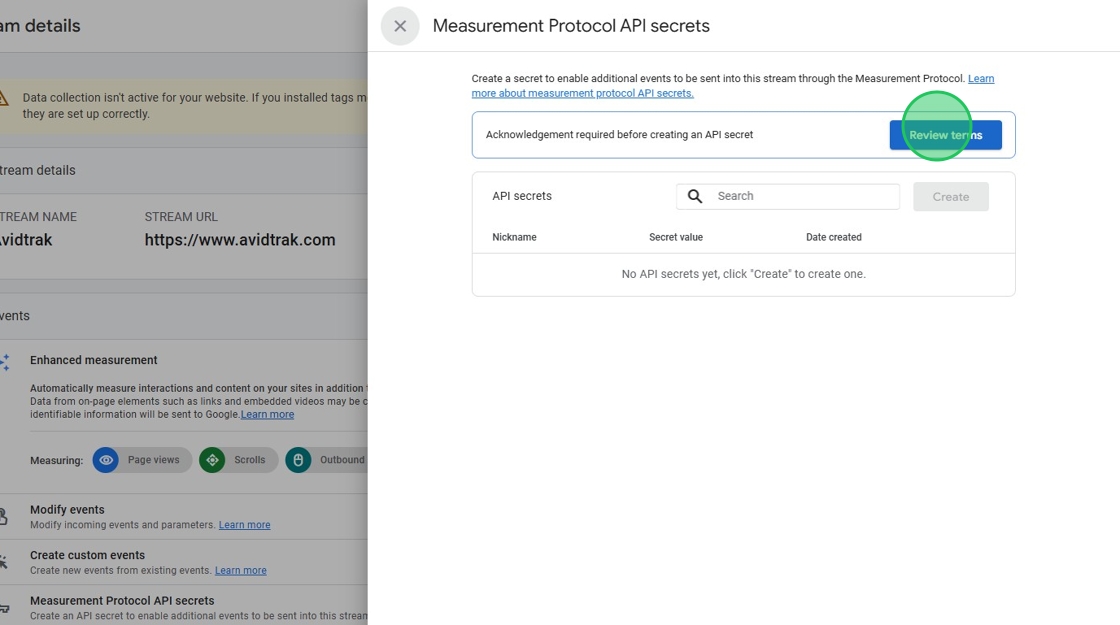Open Modify events Learn more link
Viewport: 1120px width, 625px height.
click(244, 525)
